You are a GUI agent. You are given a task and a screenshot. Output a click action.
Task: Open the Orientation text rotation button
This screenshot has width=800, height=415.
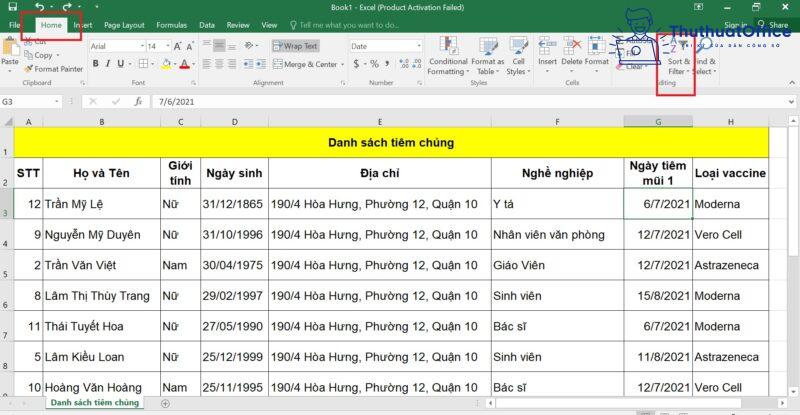[250, 46]
